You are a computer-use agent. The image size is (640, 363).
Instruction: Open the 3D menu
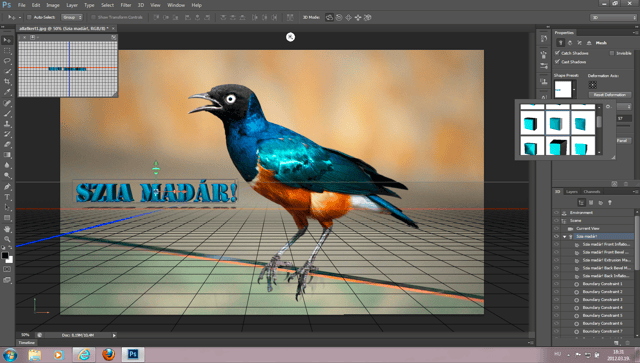point(141,5)
